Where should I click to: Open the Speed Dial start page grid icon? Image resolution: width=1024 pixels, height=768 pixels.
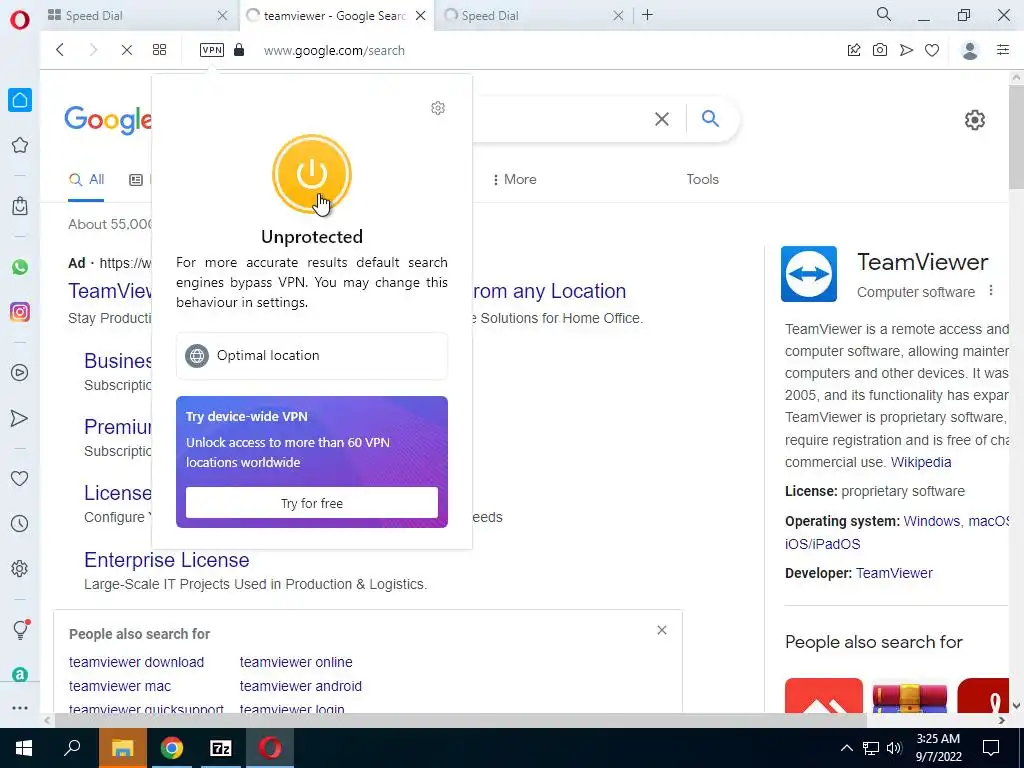coord(159,50)
